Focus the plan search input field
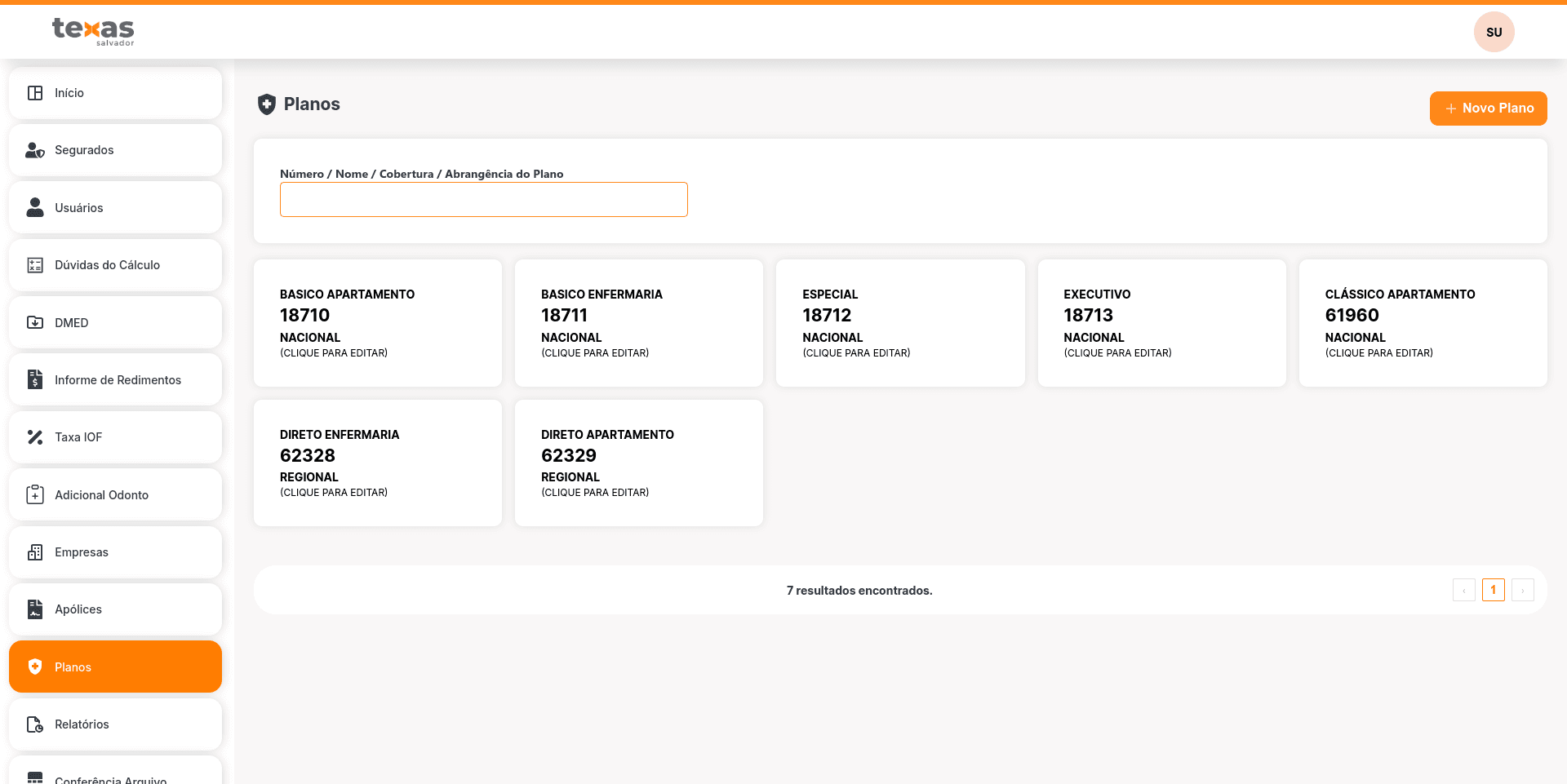This screenshot has width=1567, height=784. [x=483, y=200]
